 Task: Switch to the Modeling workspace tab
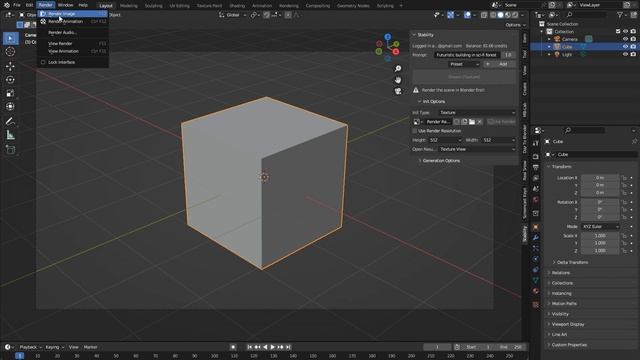pos(129,6)
